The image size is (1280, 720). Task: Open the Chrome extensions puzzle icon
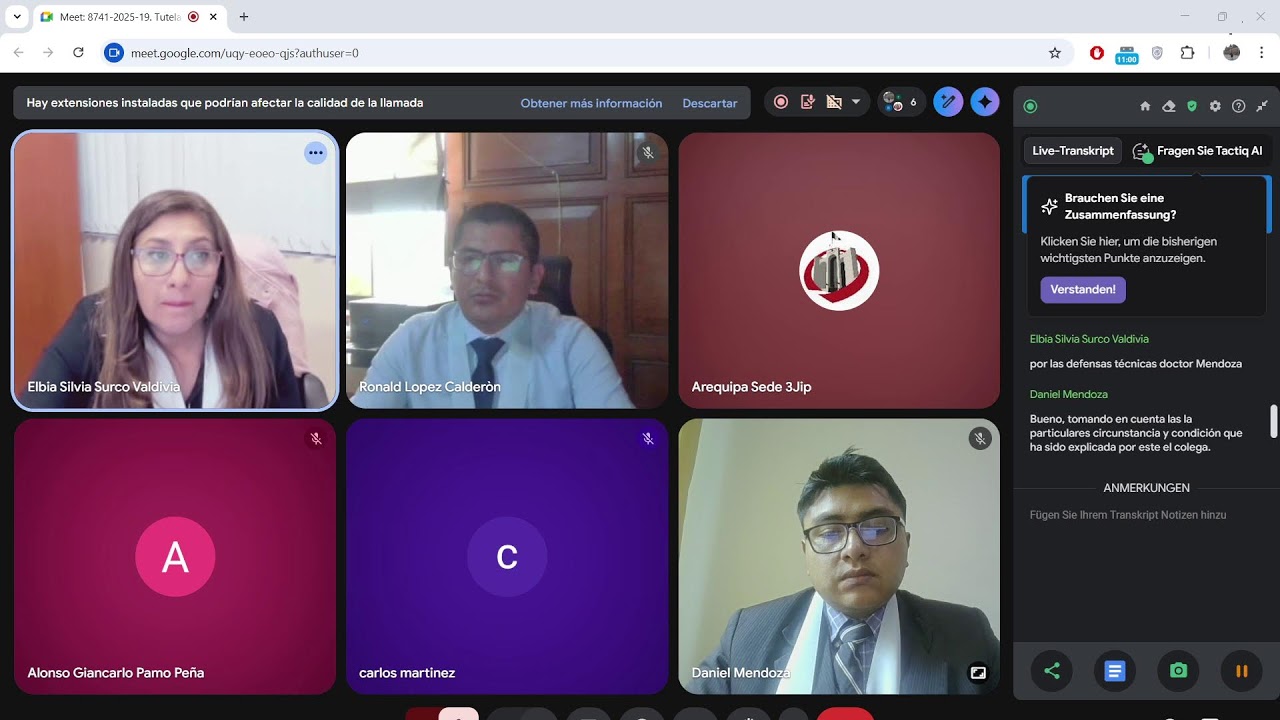pos(1187,53)
